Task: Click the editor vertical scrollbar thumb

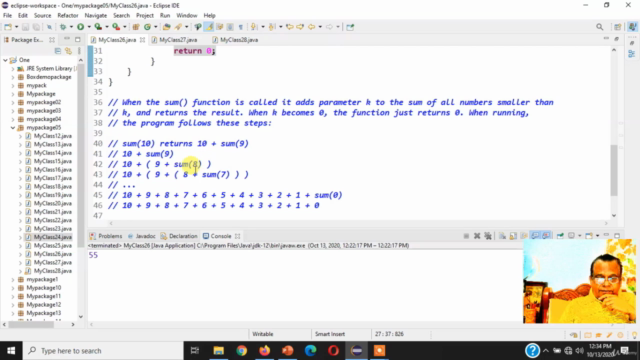Action: coord(614,170)
